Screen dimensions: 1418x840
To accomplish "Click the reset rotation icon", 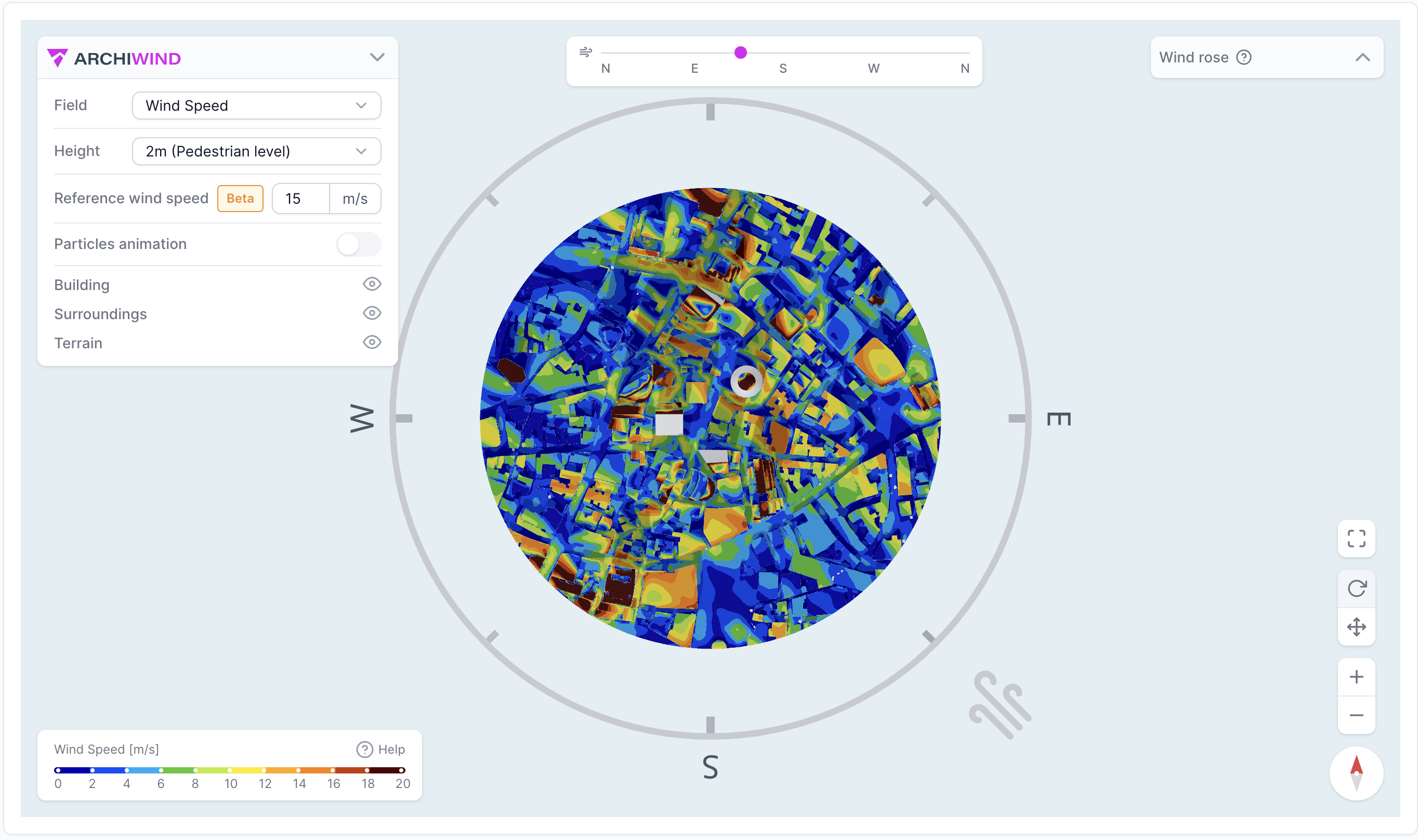I will tap(1356, 588).
